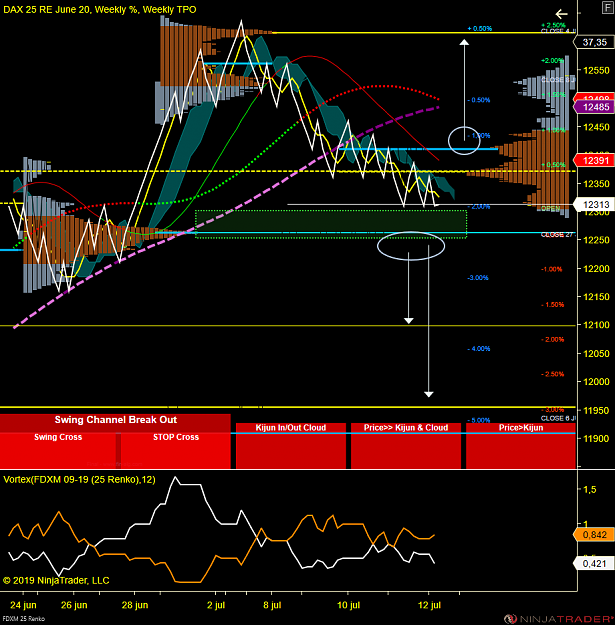Select the Vortex(FDXM 09-19 (25 Renko),12) label

pyautogui.click(x=79, y=480)
